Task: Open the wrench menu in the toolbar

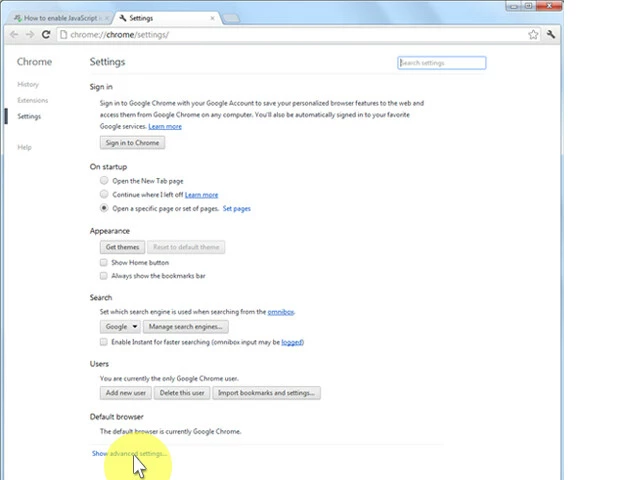Action: [x=551, y=34]
